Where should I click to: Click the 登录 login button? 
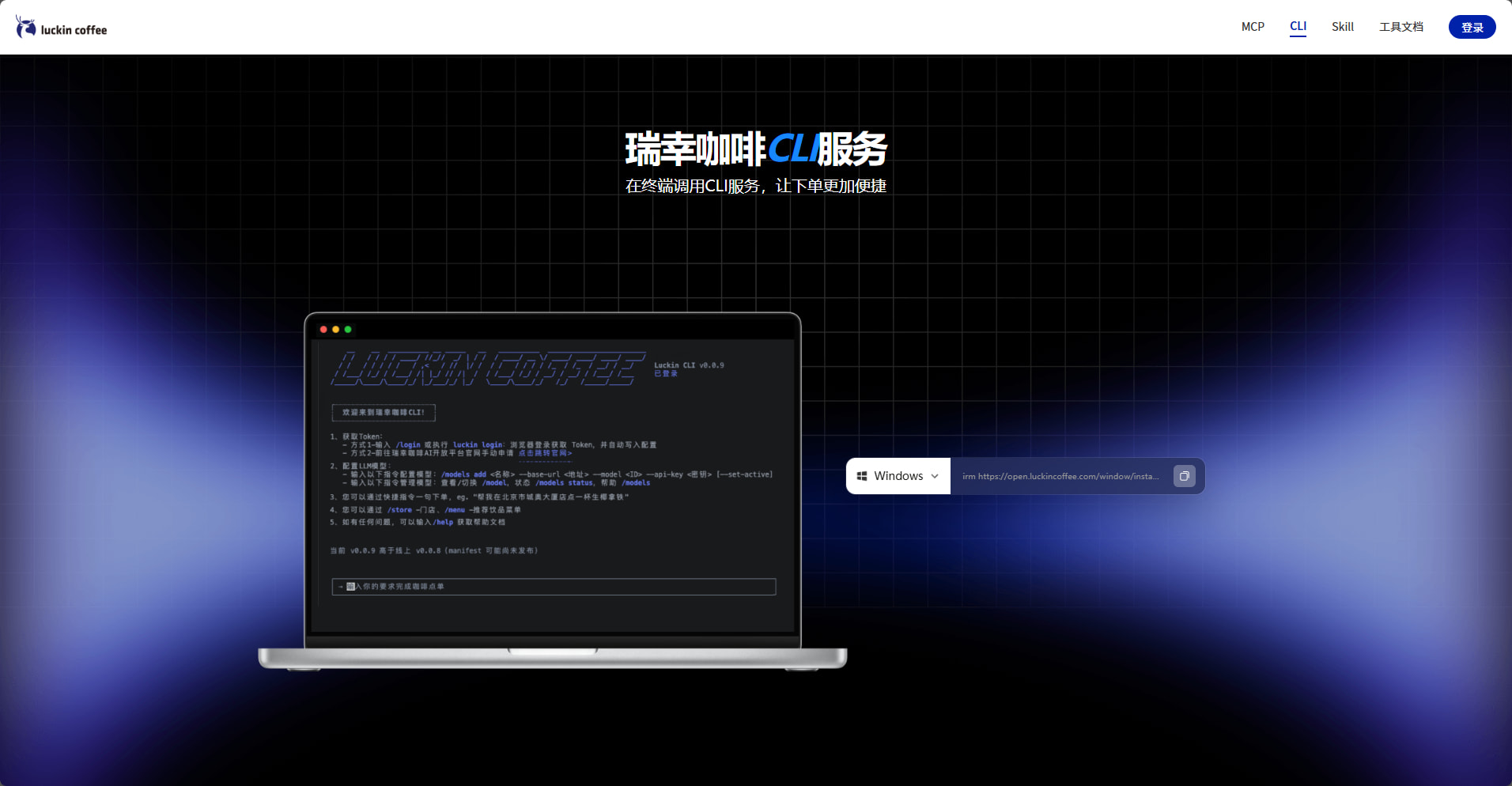[1472, 27]
